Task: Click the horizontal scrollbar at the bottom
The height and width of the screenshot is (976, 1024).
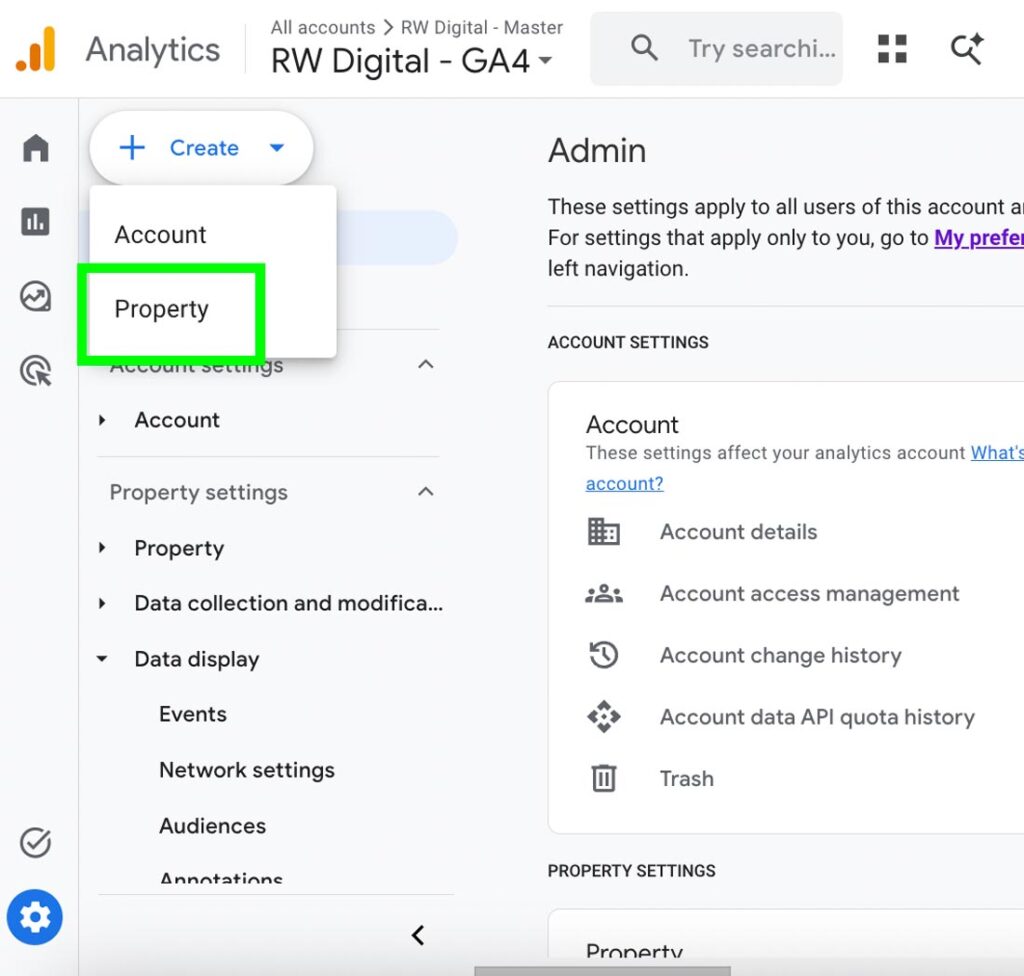Action: [602, 971]
